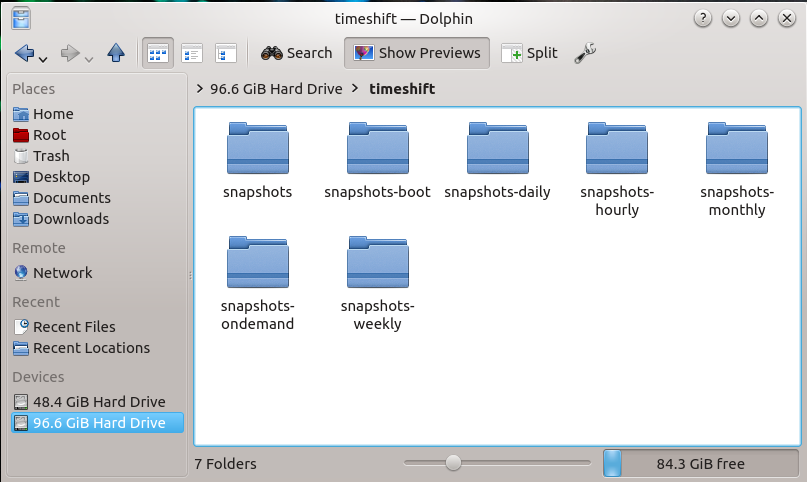Viewport: 807px width, 482px height.
Task: Open Trash in Places
Action: pos(97,156)
